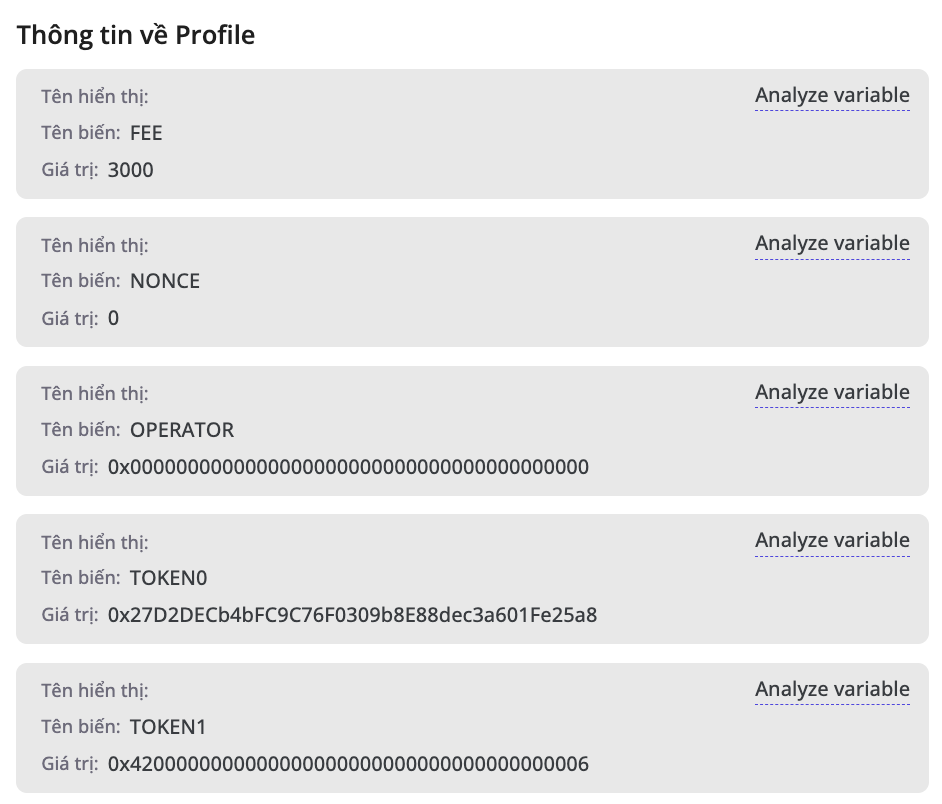This screenshot has height=804, width=942.
Task: Click the OPERATOR variable name
Action: pyautogui.click(x=182, y=430)
